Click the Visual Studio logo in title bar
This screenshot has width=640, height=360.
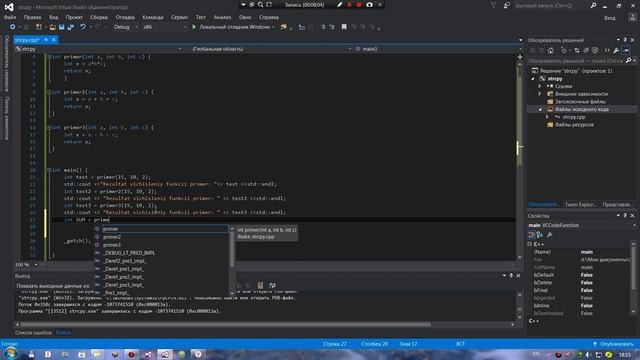[x=9, y=7]
